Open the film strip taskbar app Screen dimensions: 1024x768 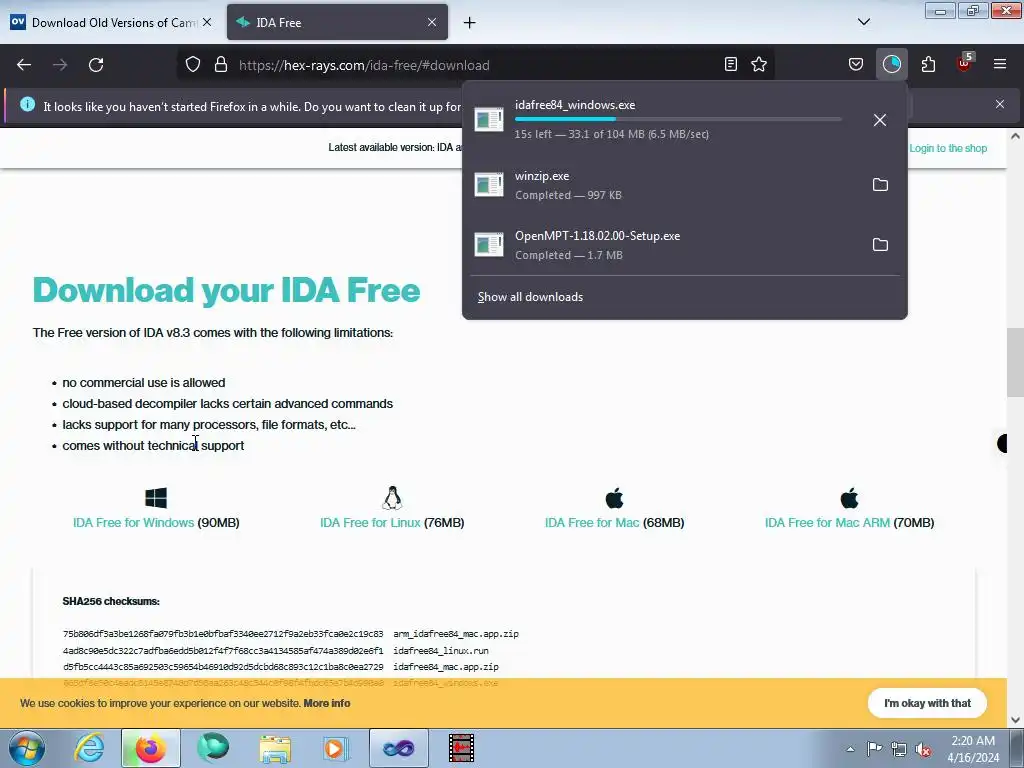click(x=461, y=748)
